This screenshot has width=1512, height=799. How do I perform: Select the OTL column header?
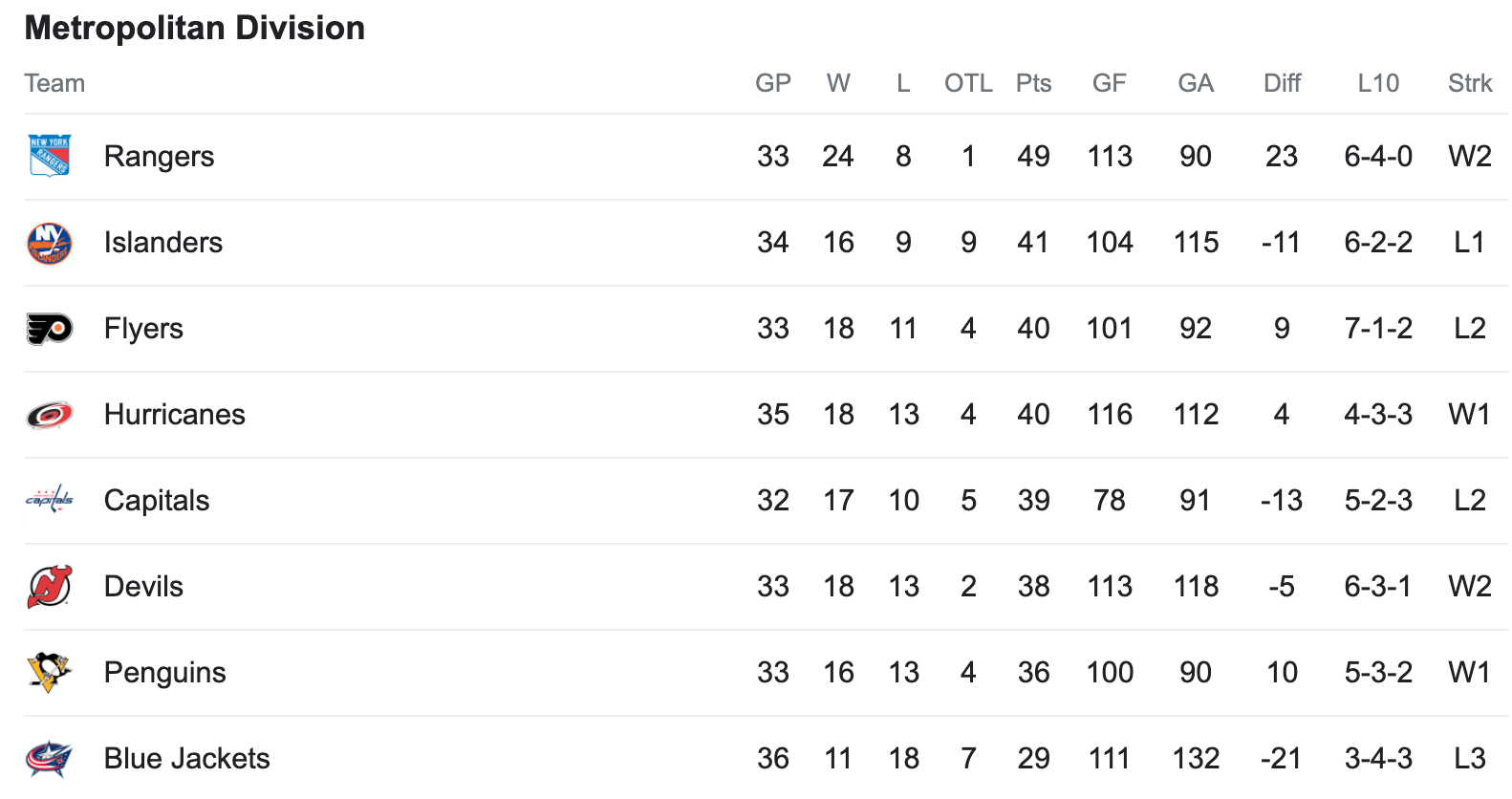click(x=968, y=83)
